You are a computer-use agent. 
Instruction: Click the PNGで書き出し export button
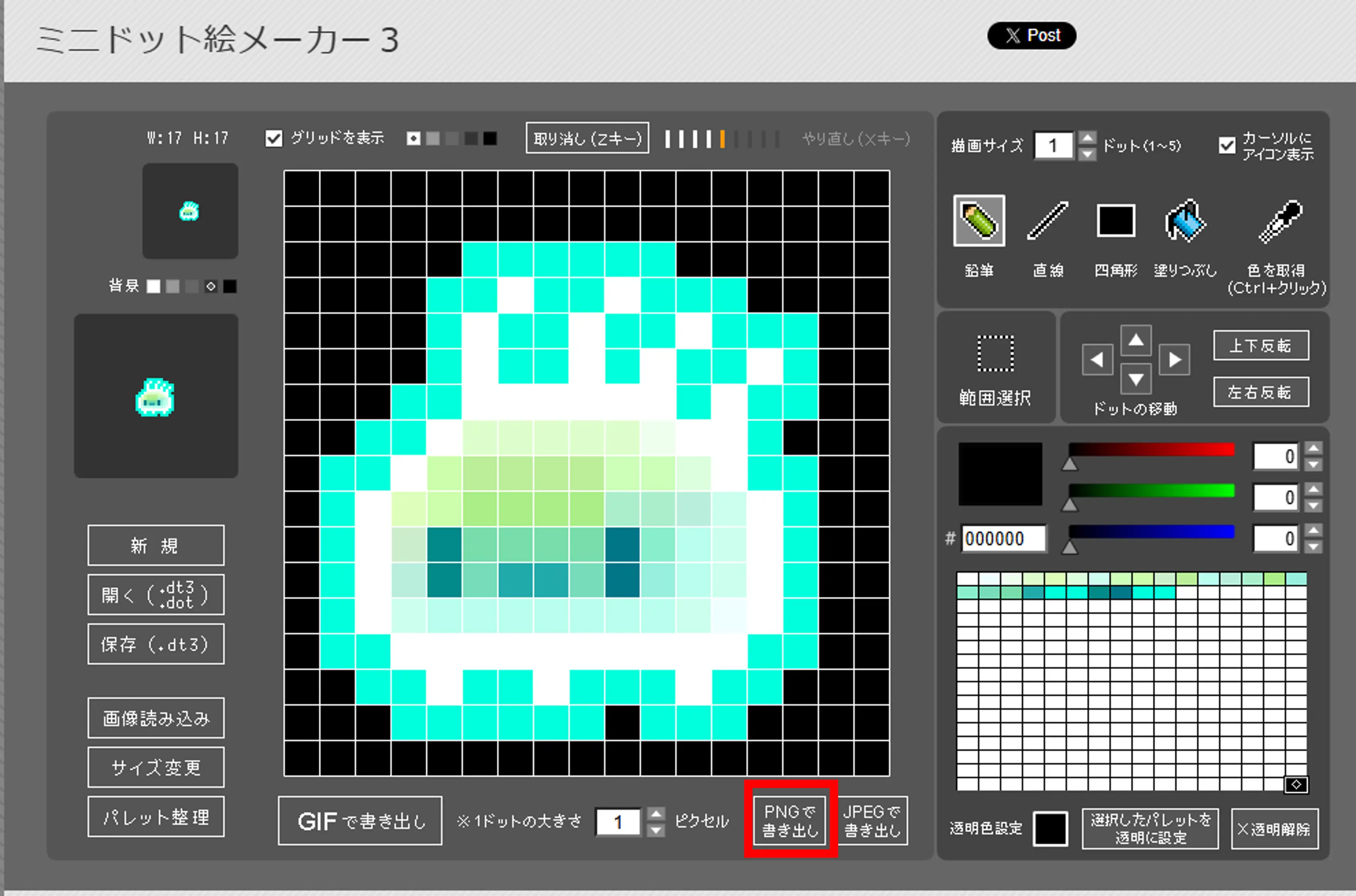(x=790, y=821)
